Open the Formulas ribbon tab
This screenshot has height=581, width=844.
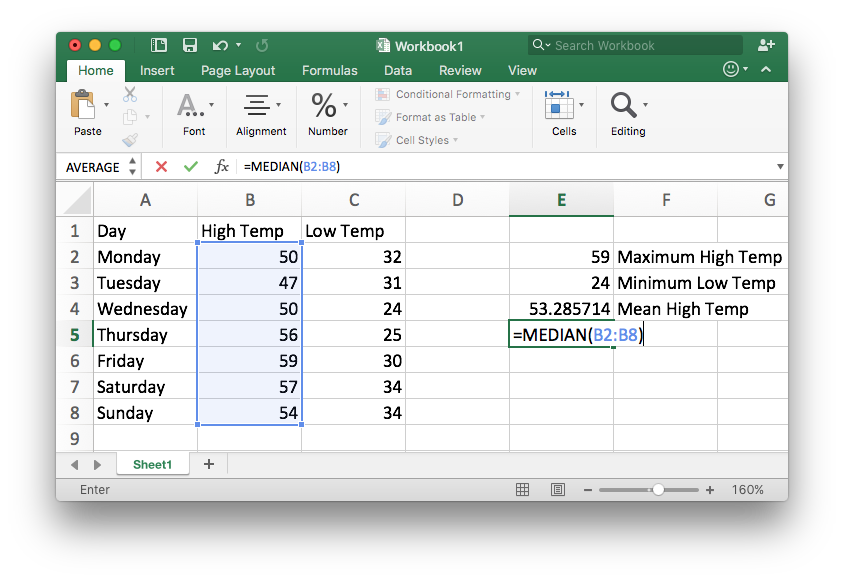point(329,71)
